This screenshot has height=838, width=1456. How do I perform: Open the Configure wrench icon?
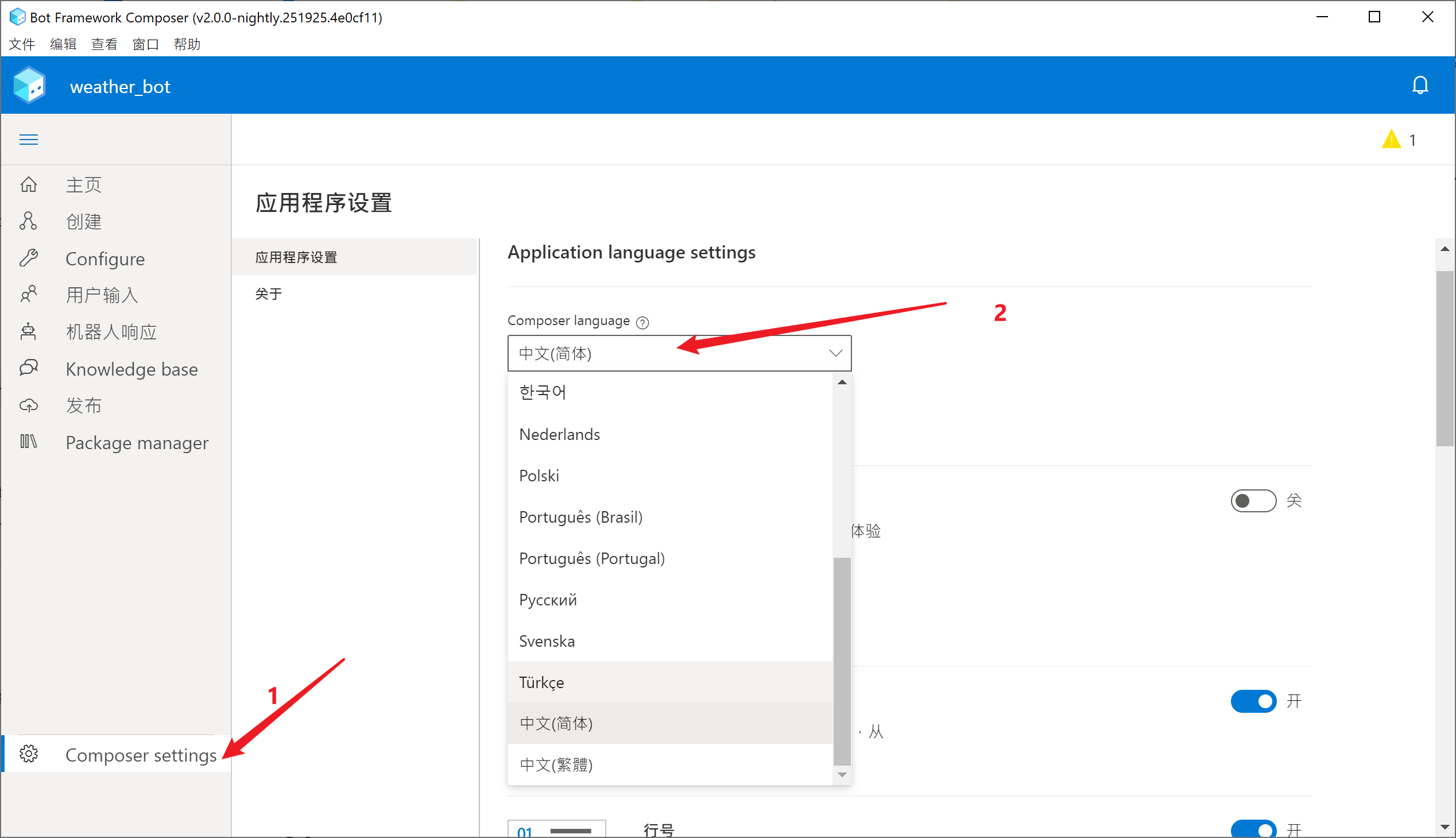point(105,258)
